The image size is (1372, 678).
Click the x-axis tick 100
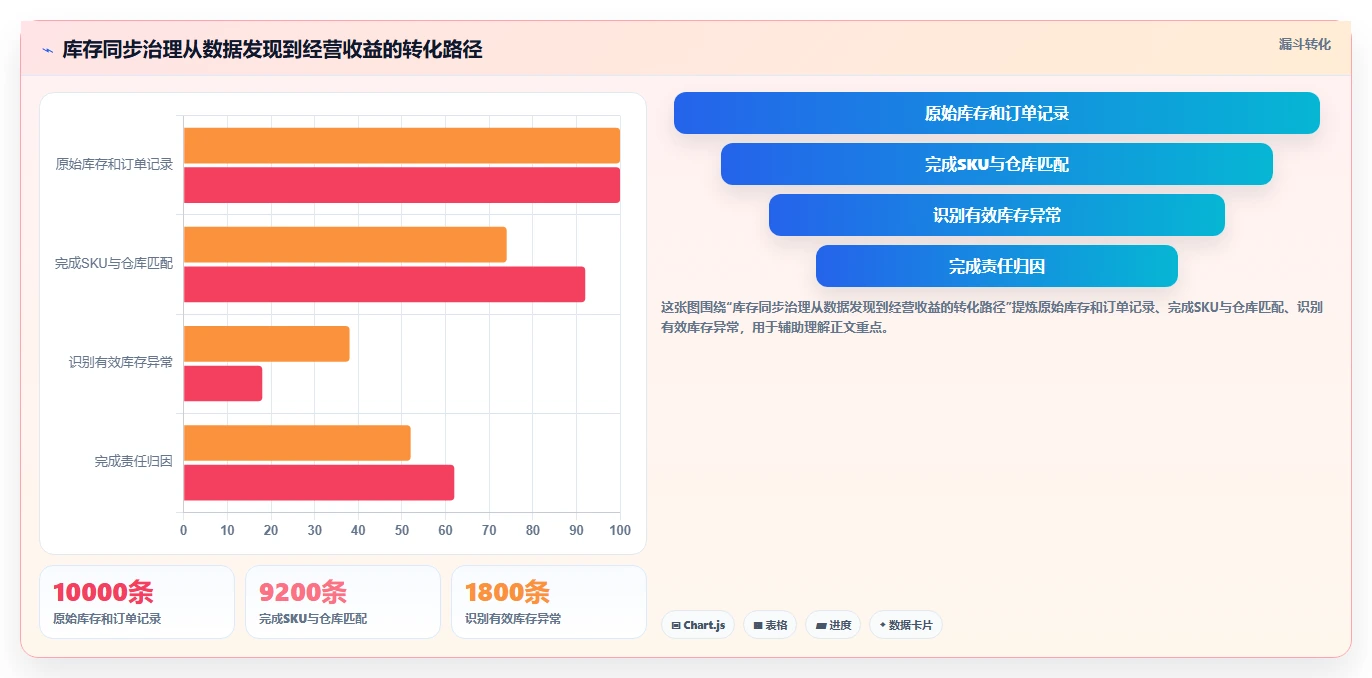click(x=620, y=530)
